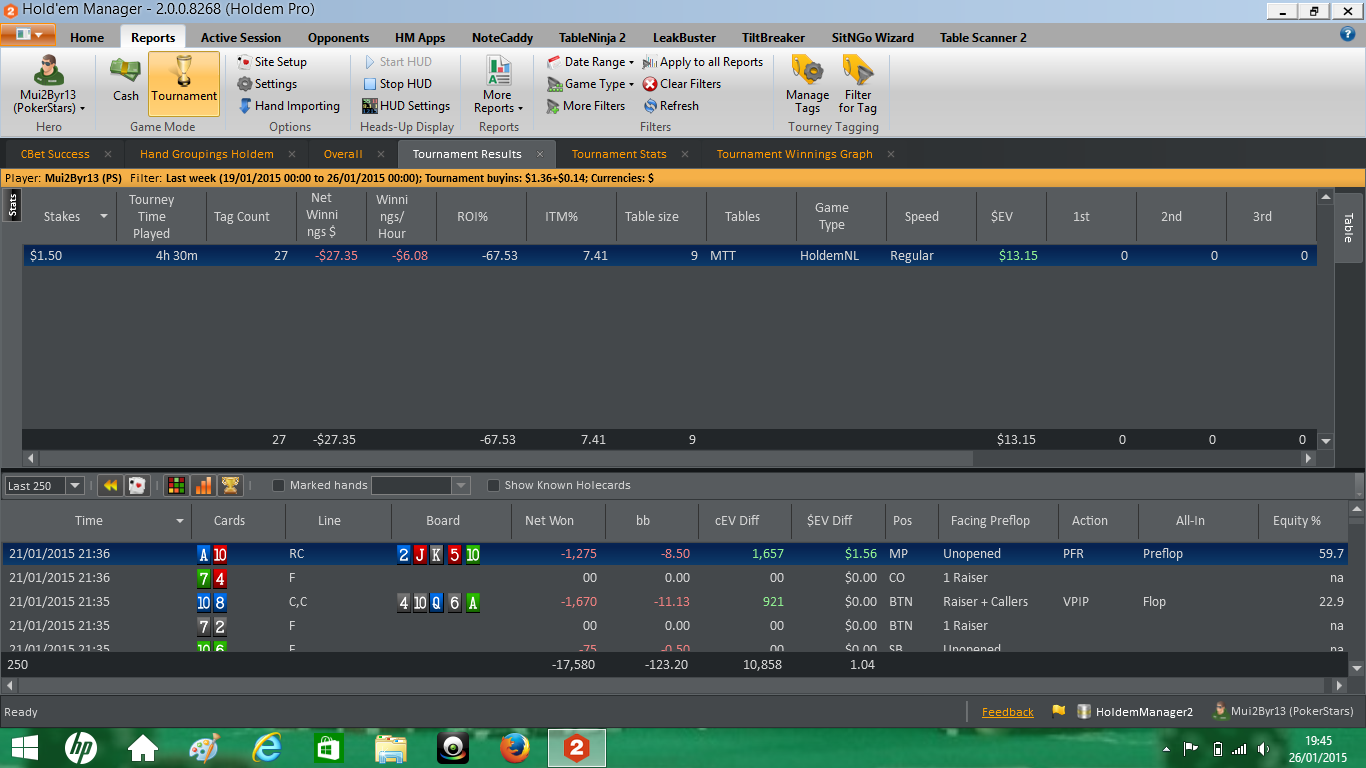Open the Marked hands combo box

click(420, 486)
